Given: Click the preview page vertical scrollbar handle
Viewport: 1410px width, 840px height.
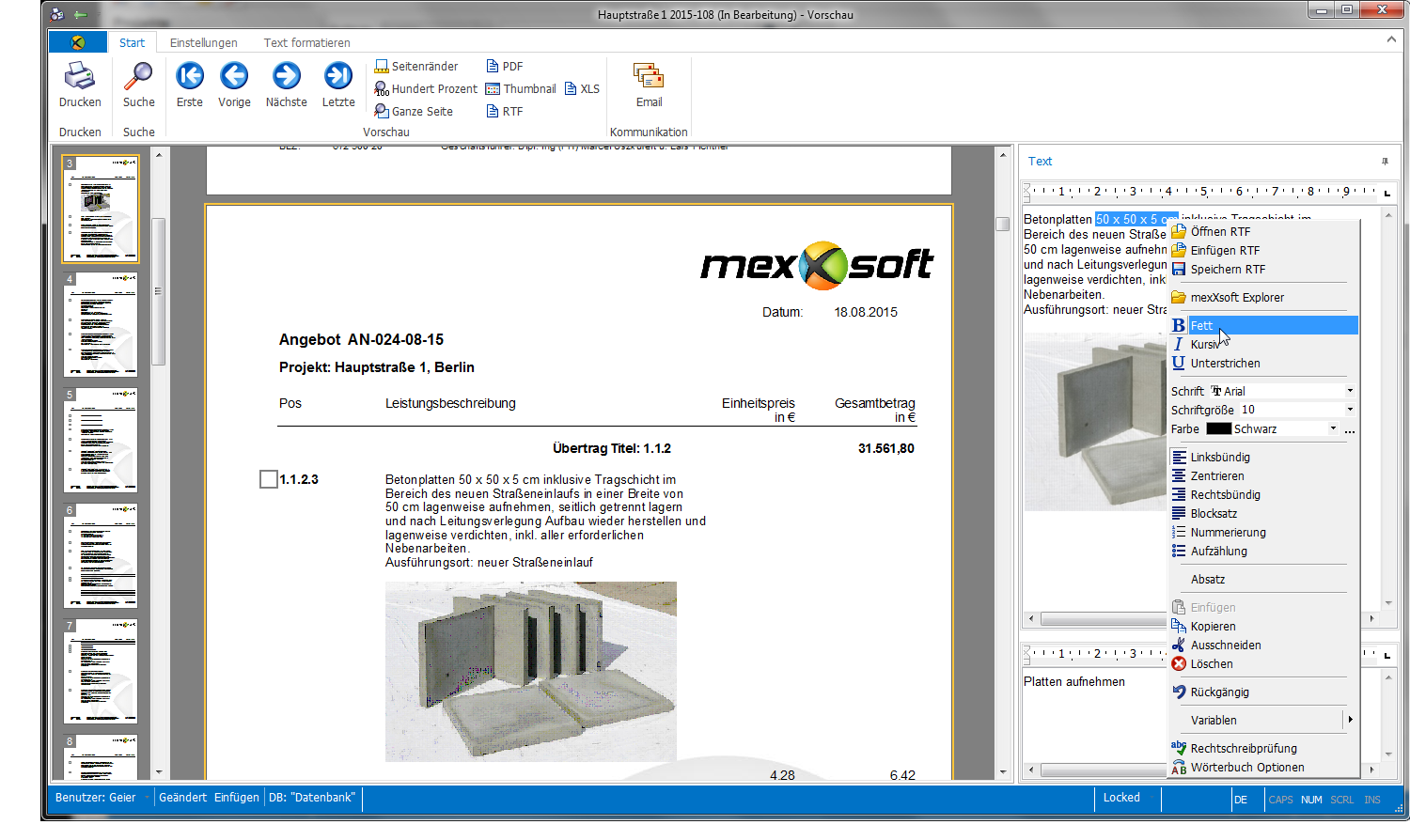Looking at the screenshot, I should 1002,224.
